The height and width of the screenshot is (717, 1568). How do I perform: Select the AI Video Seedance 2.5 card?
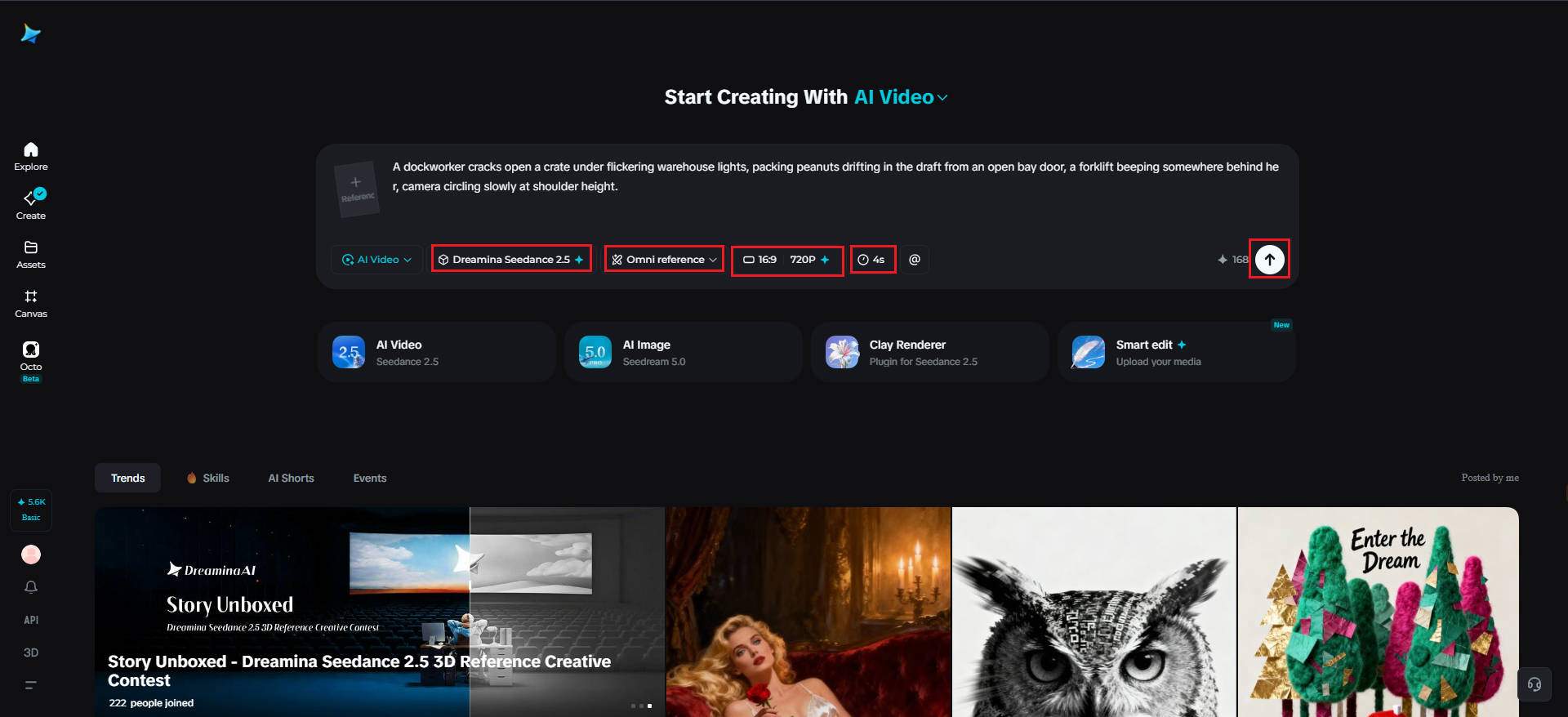click(x=437, y=352)
